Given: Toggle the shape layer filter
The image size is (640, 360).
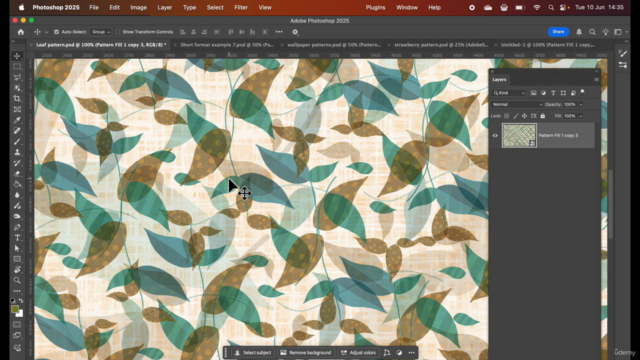Looking at the screenshot, I should pyautogui.click(x=563, y=93).
